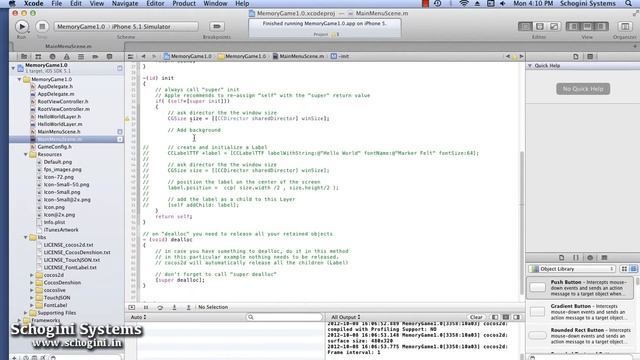The image size is (640, 360).
Task: Open the Object Library dropdown
Action: pos(572,269)
